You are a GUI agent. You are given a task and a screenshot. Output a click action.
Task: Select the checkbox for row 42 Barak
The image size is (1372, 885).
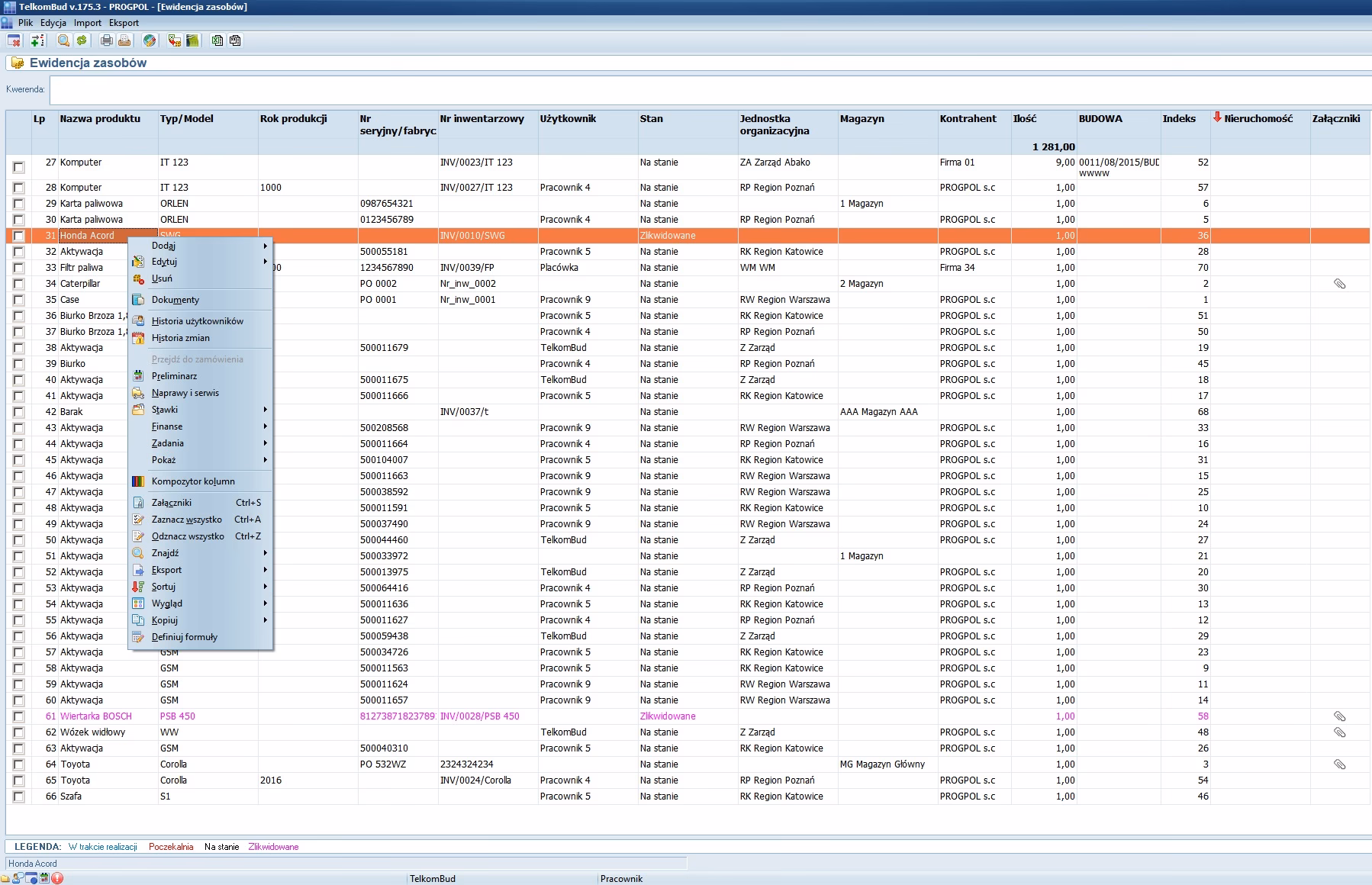pyautogui.click(x=18, y=412)
